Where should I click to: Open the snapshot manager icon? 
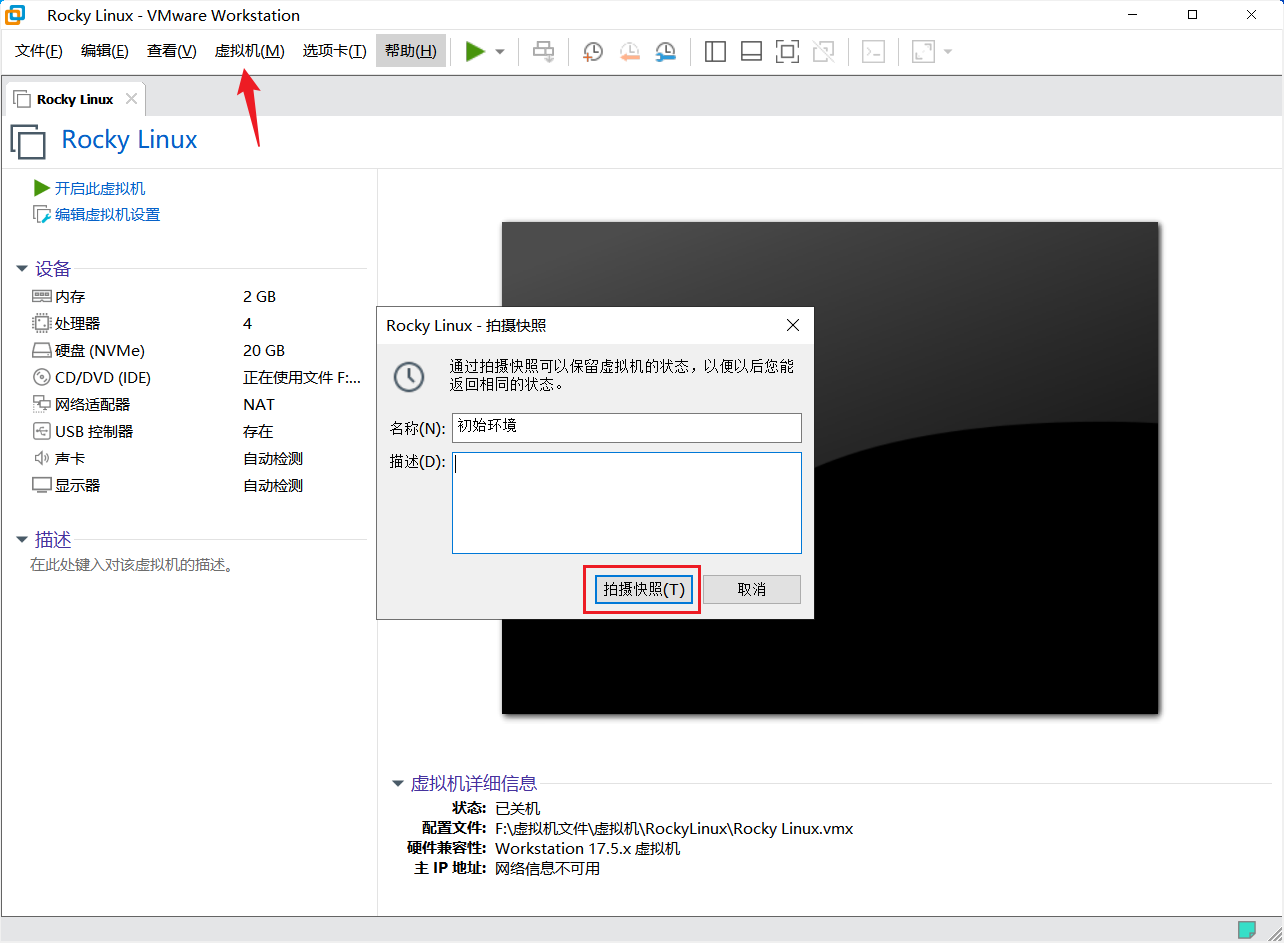click(x=665, y=51)
